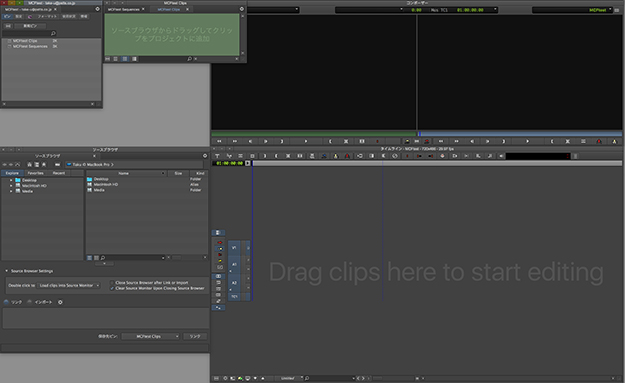The width and height of the screenshot is (625, 383).
Task: Uncheck Clear Source Monitor Upon Closing Source Browser
Action: click(x=112, y=288)
